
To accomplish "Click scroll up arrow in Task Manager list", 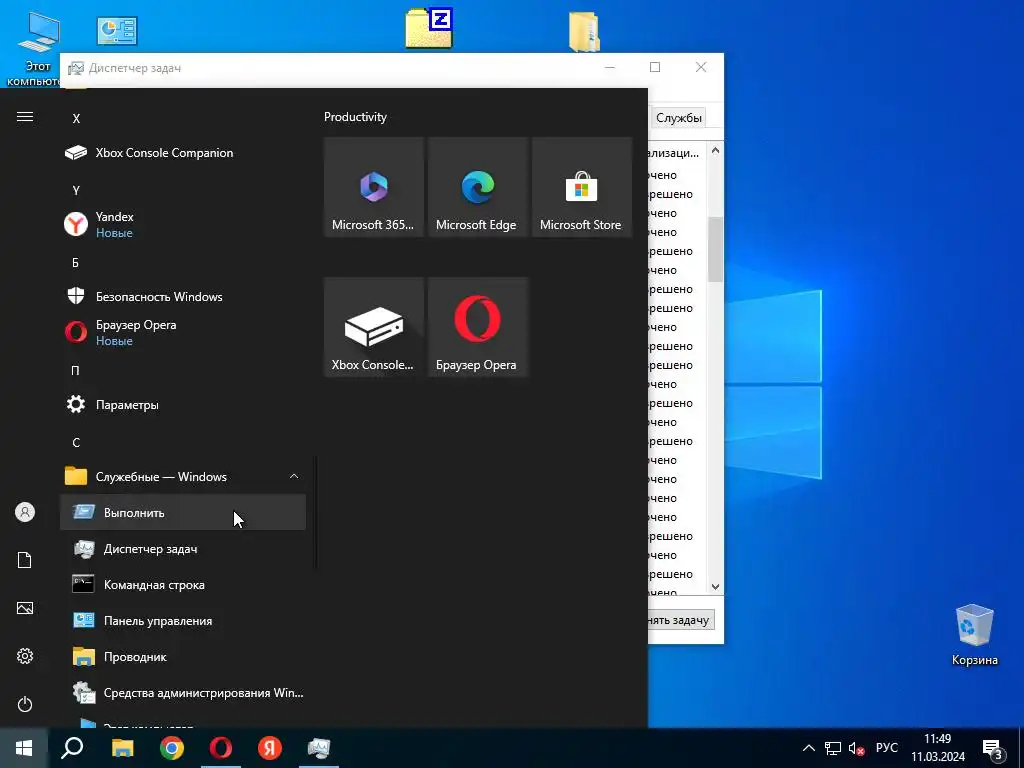I will coord(715,150).
